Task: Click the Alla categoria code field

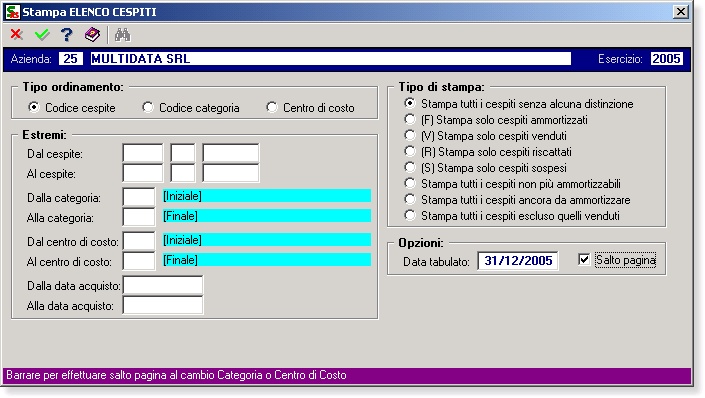Action: (x=139, y=217)
